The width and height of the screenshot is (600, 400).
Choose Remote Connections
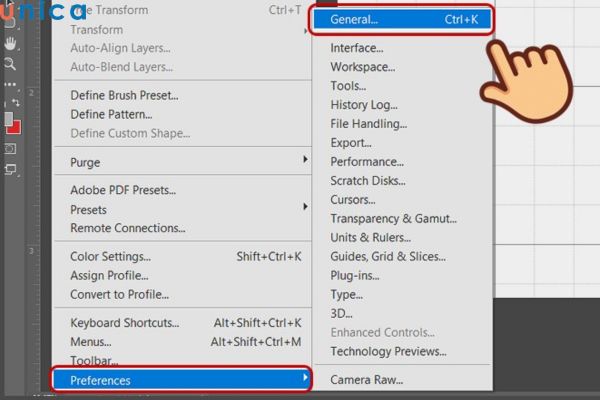tap(183, 228)
